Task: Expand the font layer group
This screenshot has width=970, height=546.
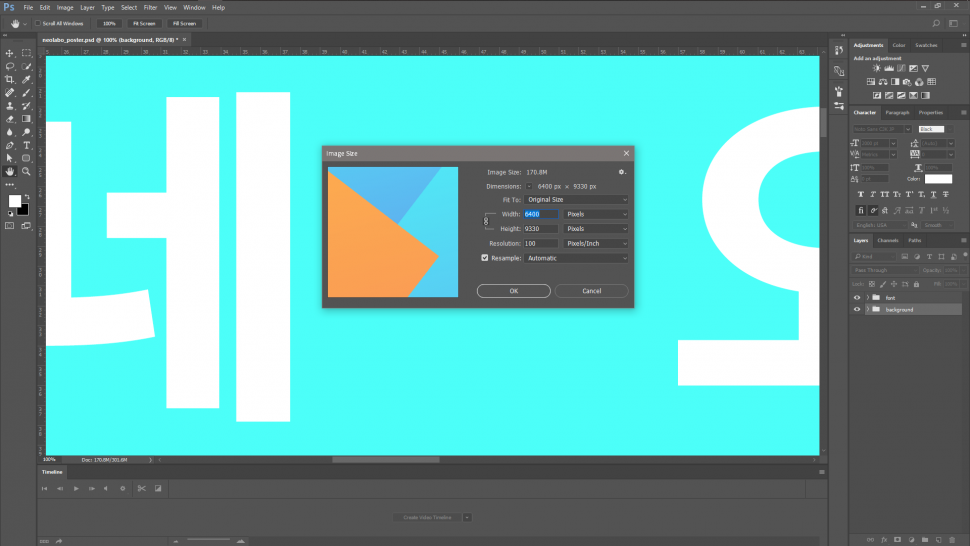Action: [x=867, y=297]
